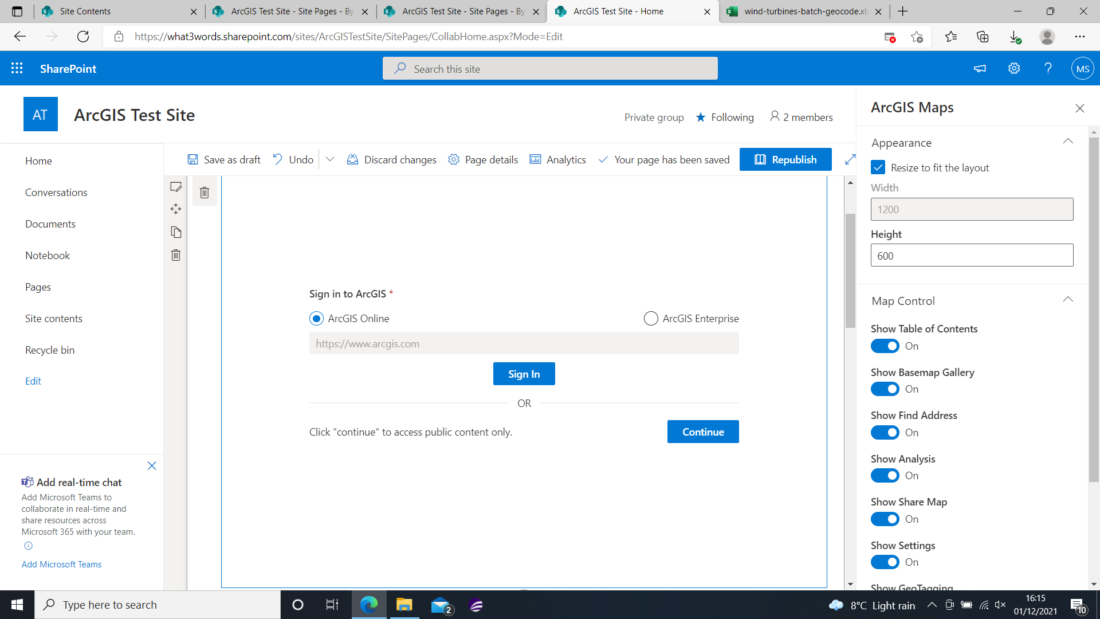
Task: Open browser Collections icon
Action: 982,37
